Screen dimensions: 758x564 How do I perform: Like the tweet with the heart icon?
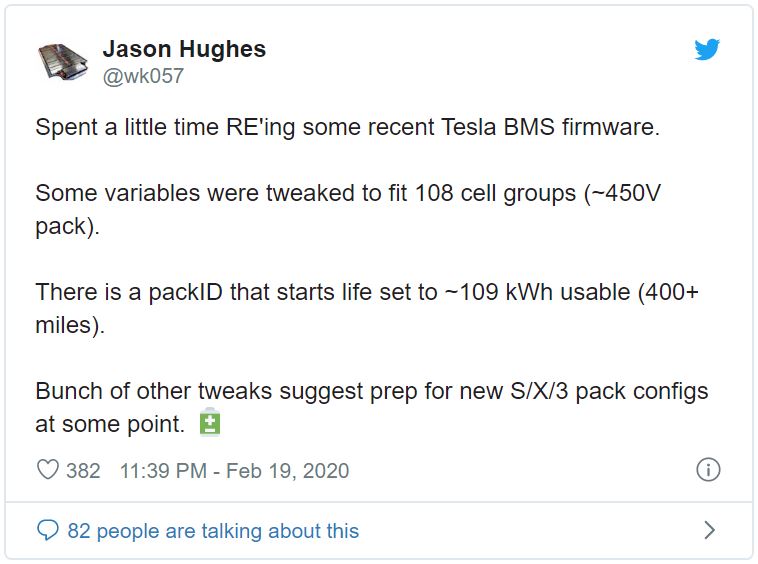click(x=48, y=470)
